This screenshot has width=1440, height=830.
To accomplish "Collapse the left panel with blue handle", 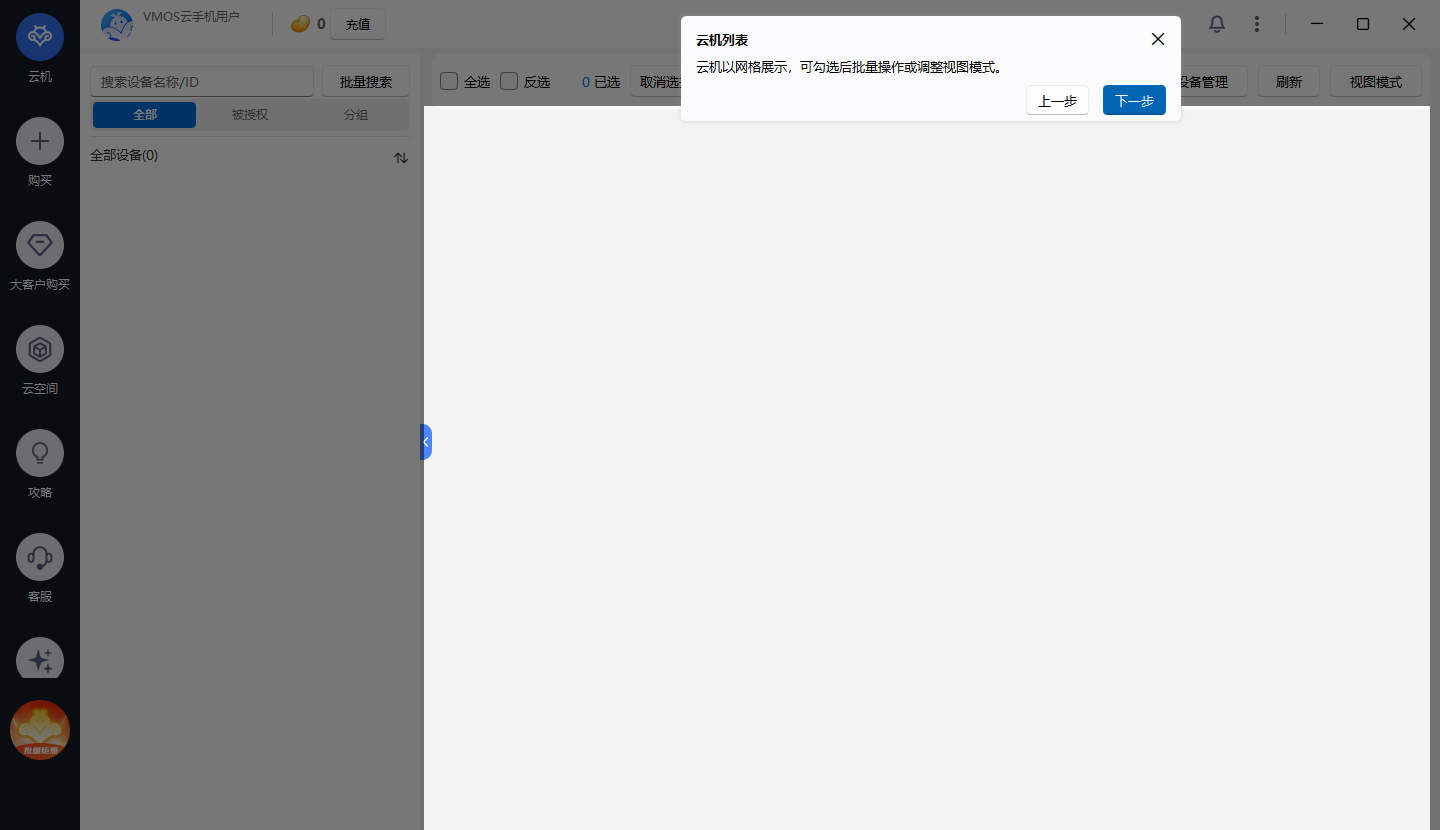I will click(426, 442).
